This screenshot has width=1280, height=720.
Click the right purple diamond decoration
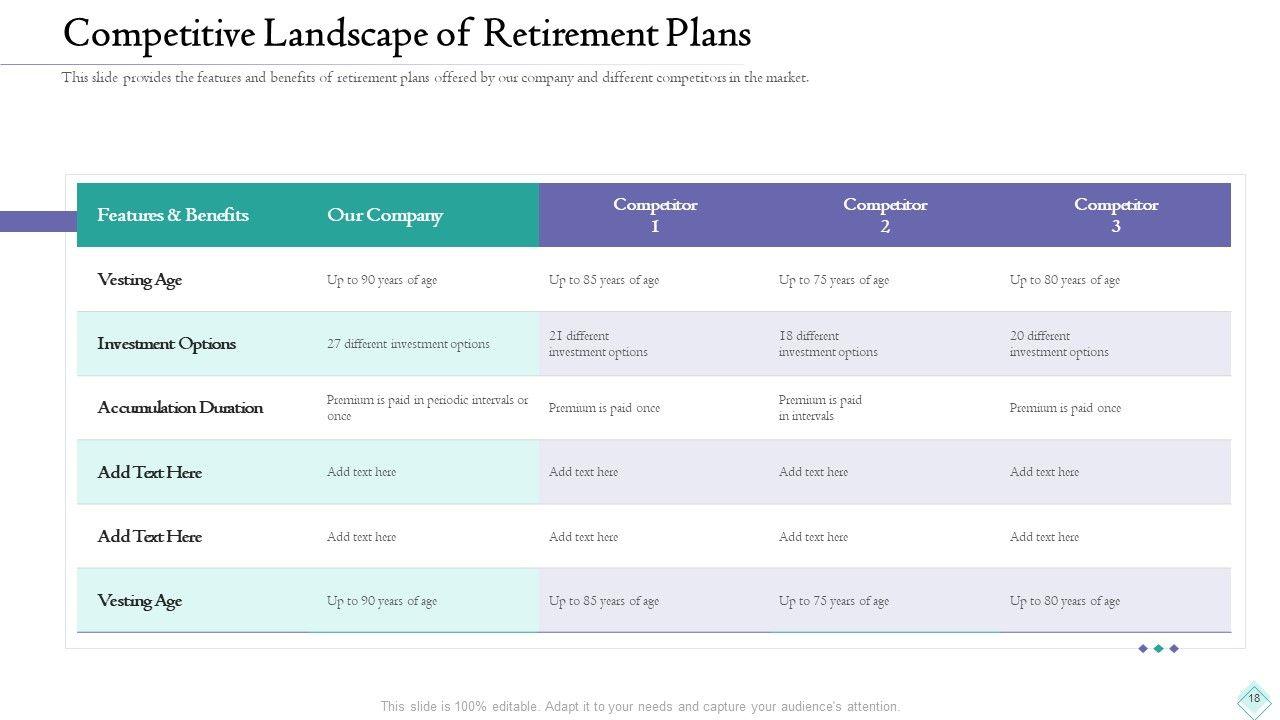(x=1175, y=649)
